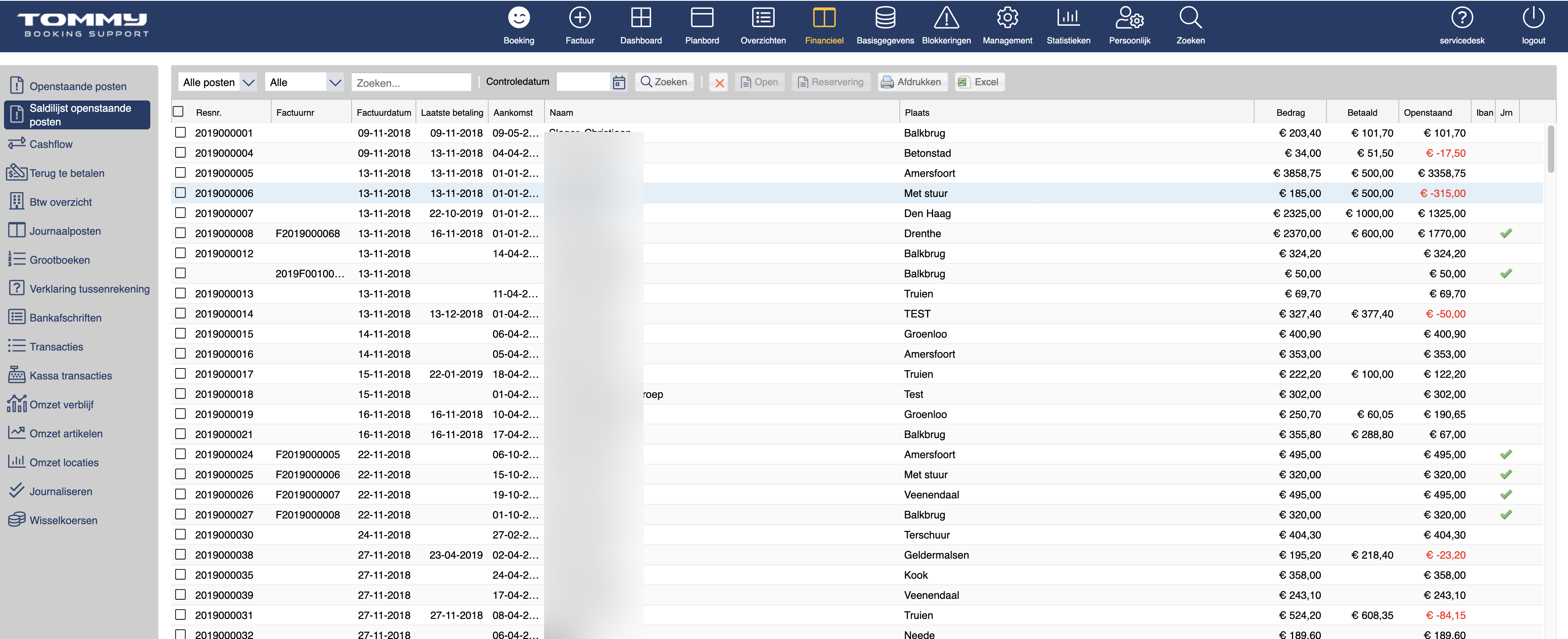
Task: Toggle the select-all checkbox in header
Action: (x=178, y=111)
